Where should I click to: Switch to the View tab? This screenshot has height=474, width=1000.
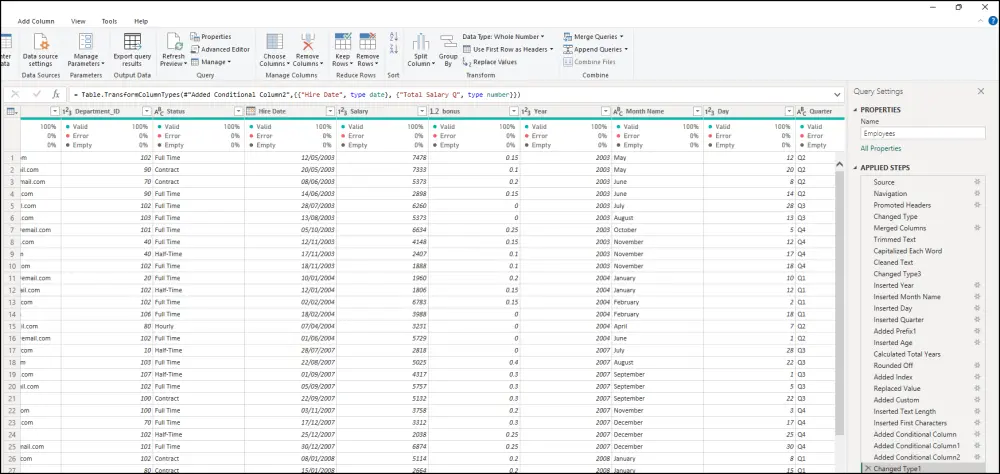78,21
